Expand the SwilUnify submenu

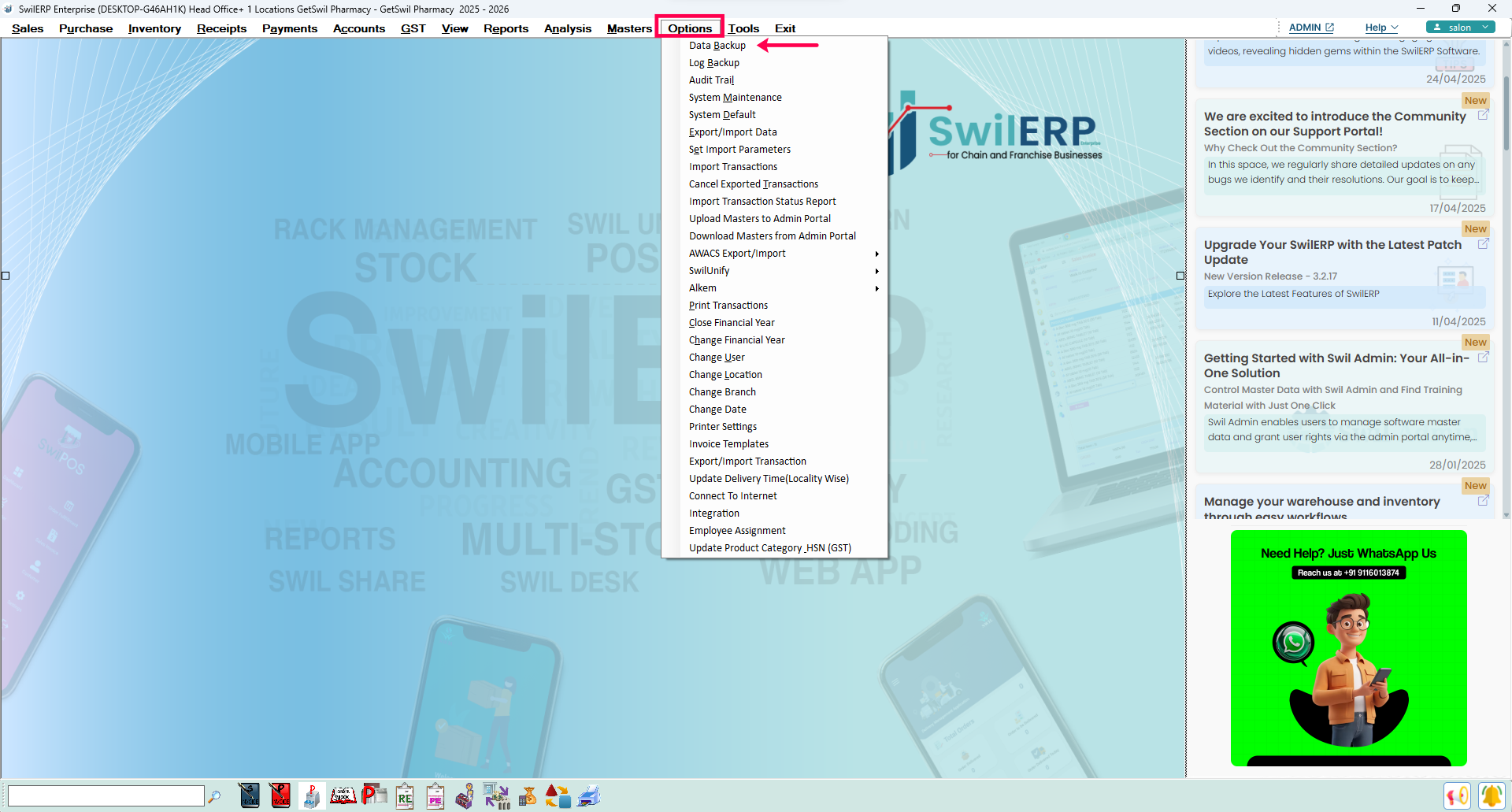click(x=775, y=271)
